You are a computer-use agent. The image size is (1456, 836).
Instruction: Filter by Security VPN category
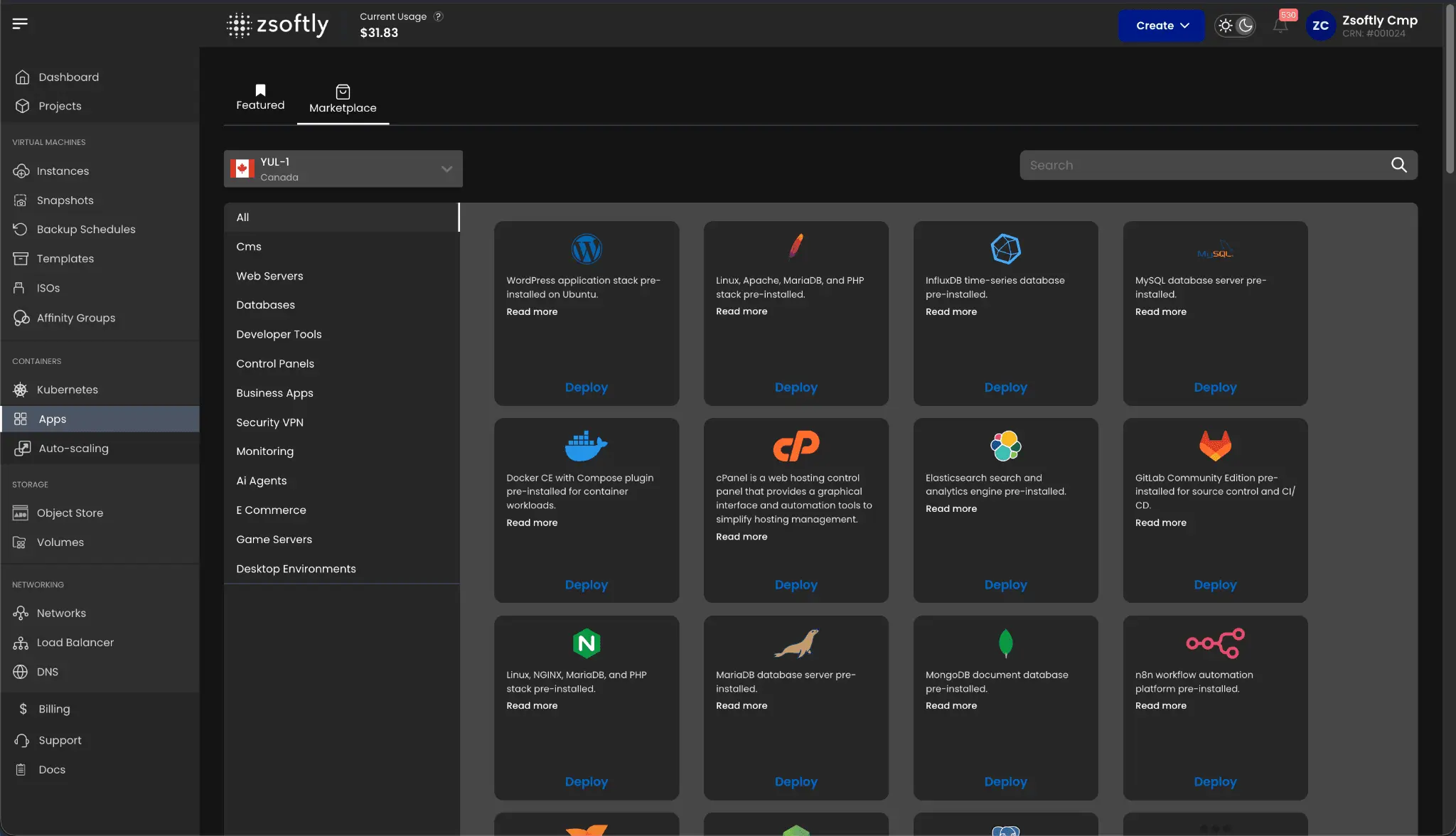341,422
